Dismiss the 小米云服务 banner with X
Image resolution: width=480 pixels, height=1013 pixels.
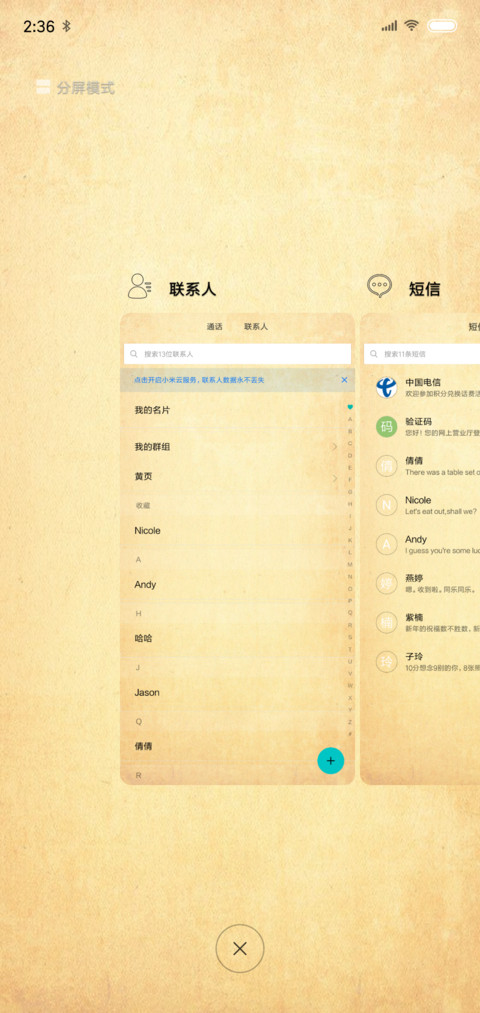tap(344, 380)
